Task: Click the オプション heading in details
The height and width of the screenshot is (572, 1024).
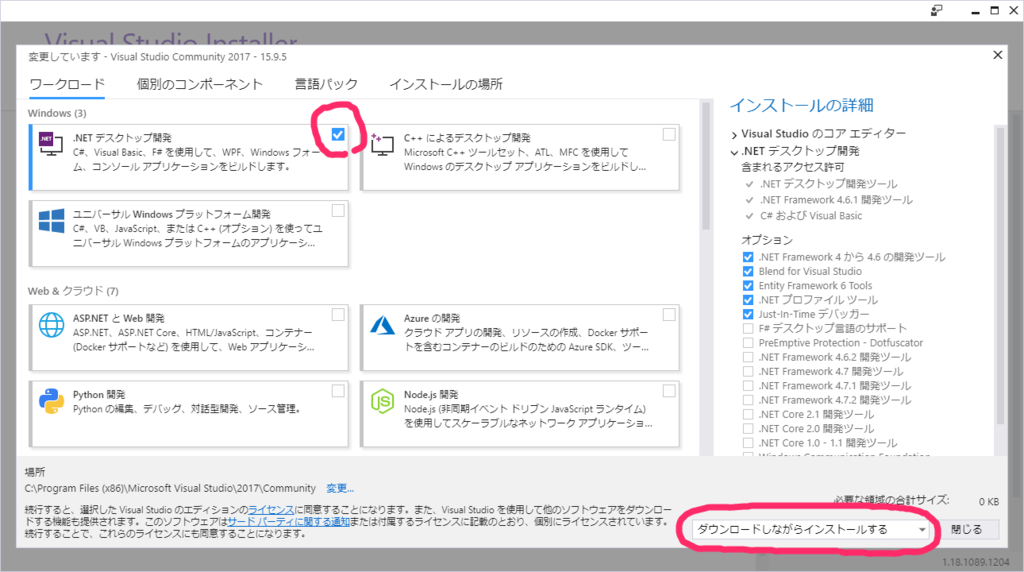Action: (767, 240)
